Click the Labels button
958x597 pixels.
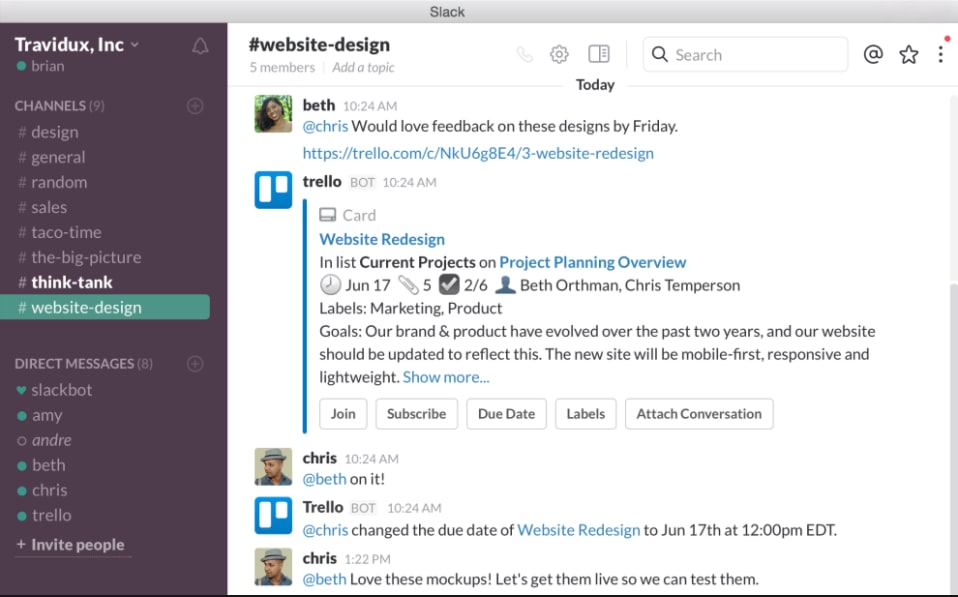[x=585, y=414]
